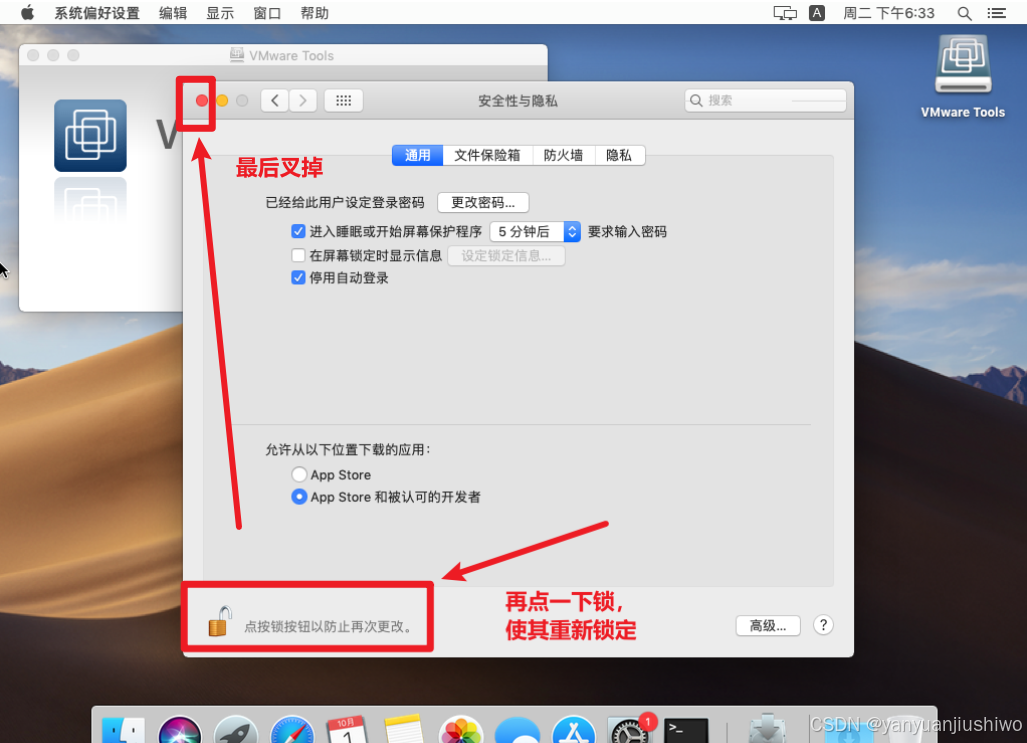Close the Security & Privacy window with red button

coord(202,100)
